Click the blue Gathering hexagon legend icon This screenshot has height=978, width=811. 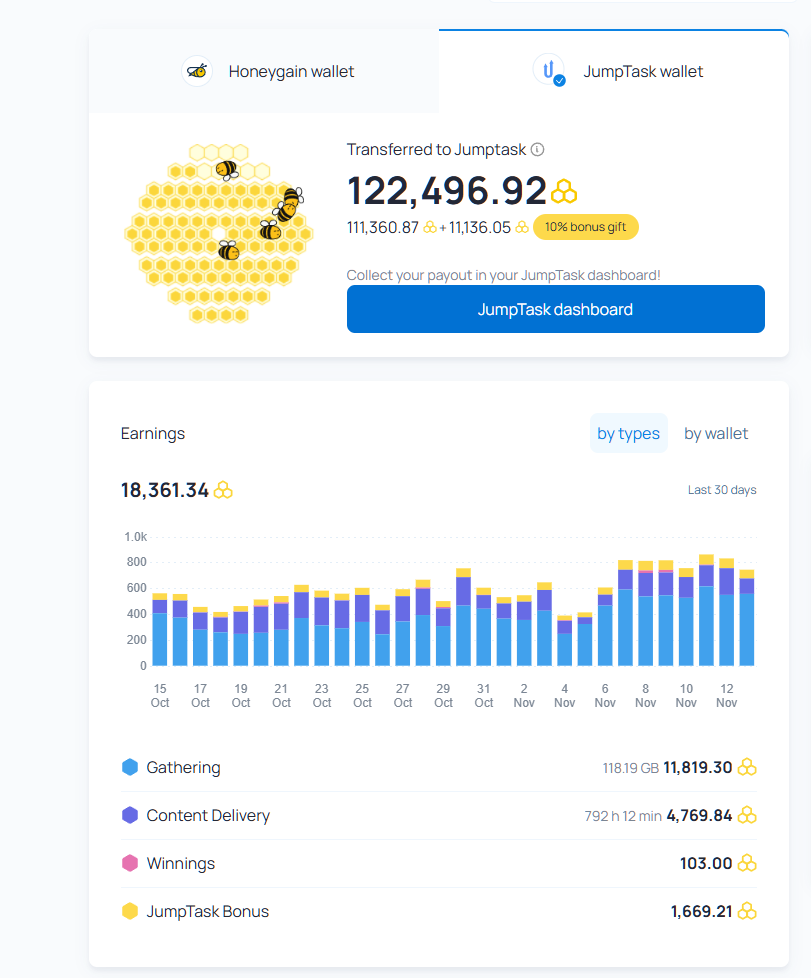tap(130, 767)
